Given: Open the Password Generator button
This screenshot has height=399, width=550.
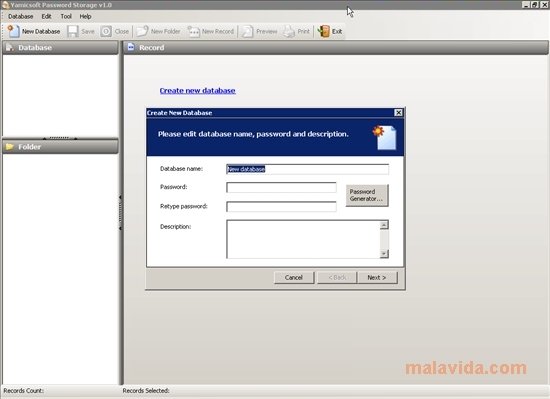Looking at the screenshot, I should click(x=367, y=195).
